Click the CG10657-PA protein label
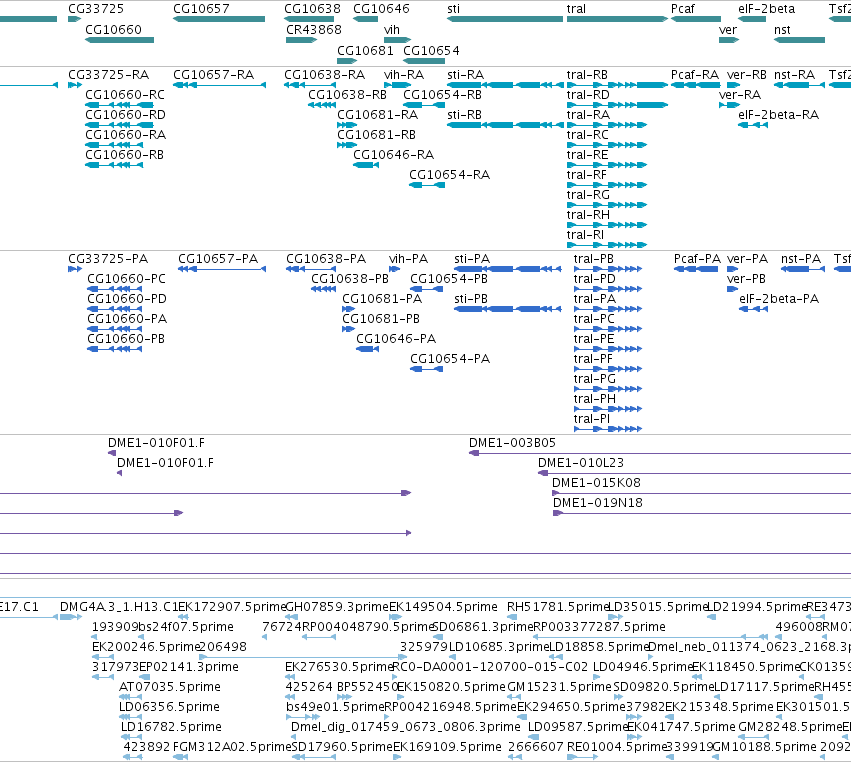 click(218, 258)
